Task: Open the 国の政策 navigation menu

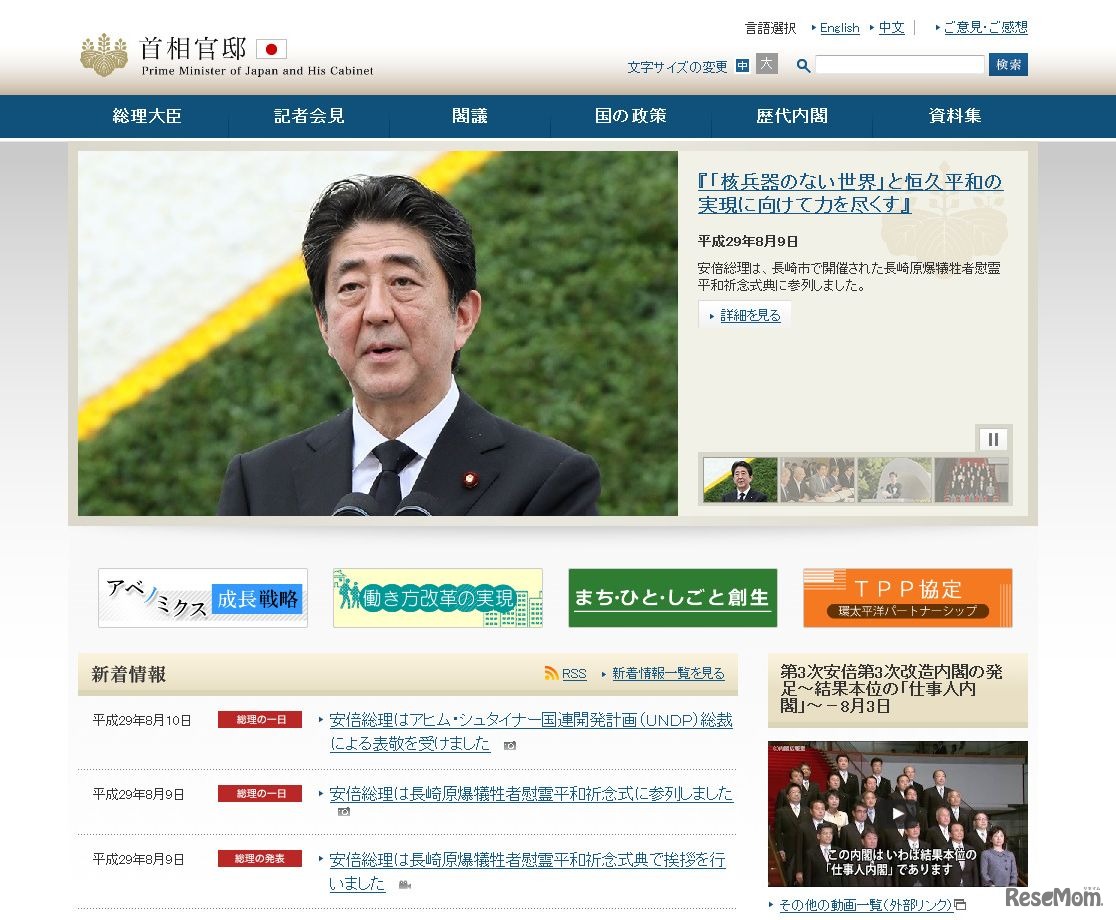Action: [630, 116]
